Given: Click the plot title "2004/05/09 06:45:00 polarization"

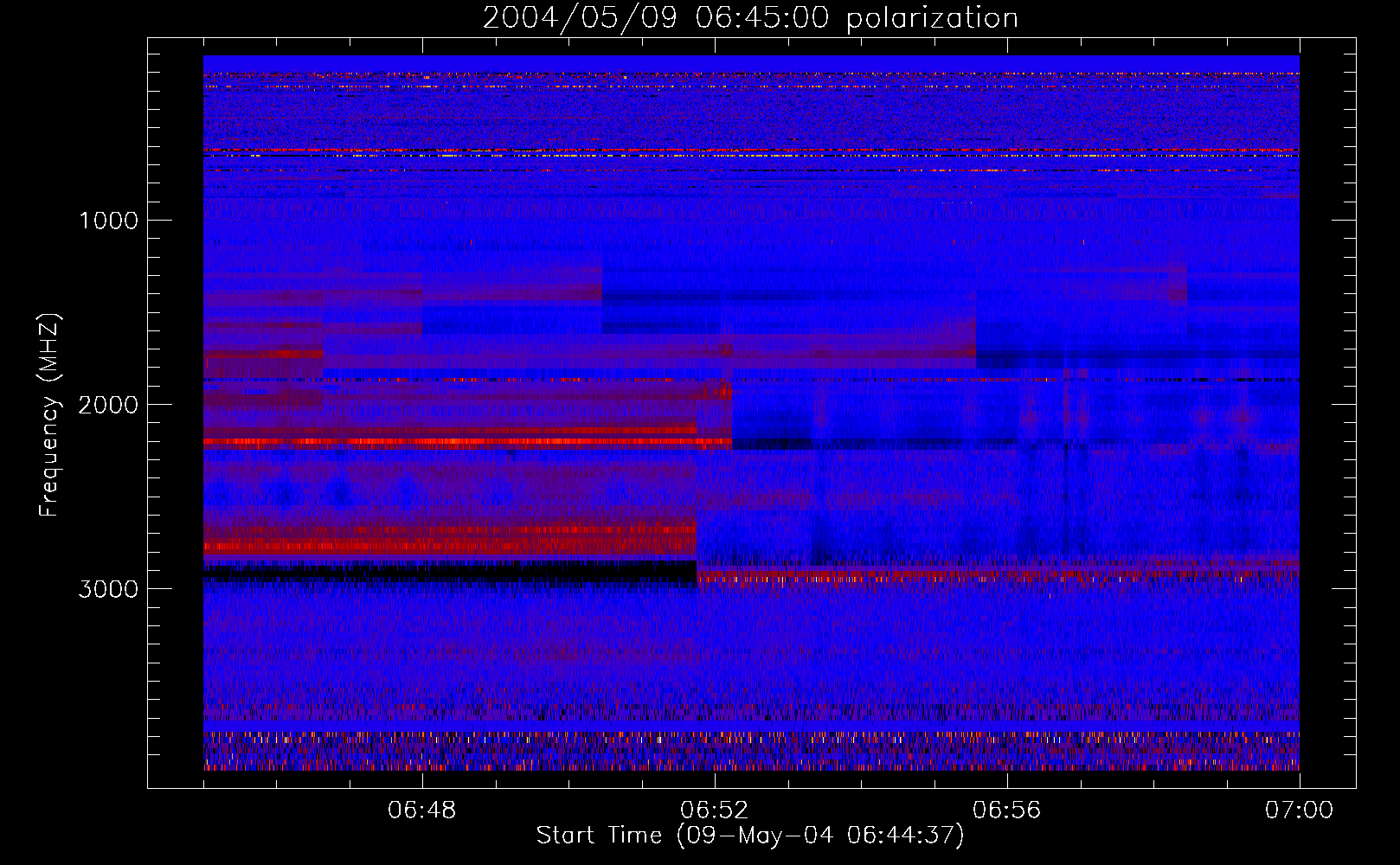Looking at the screenshot, I should tap(750, 17).
